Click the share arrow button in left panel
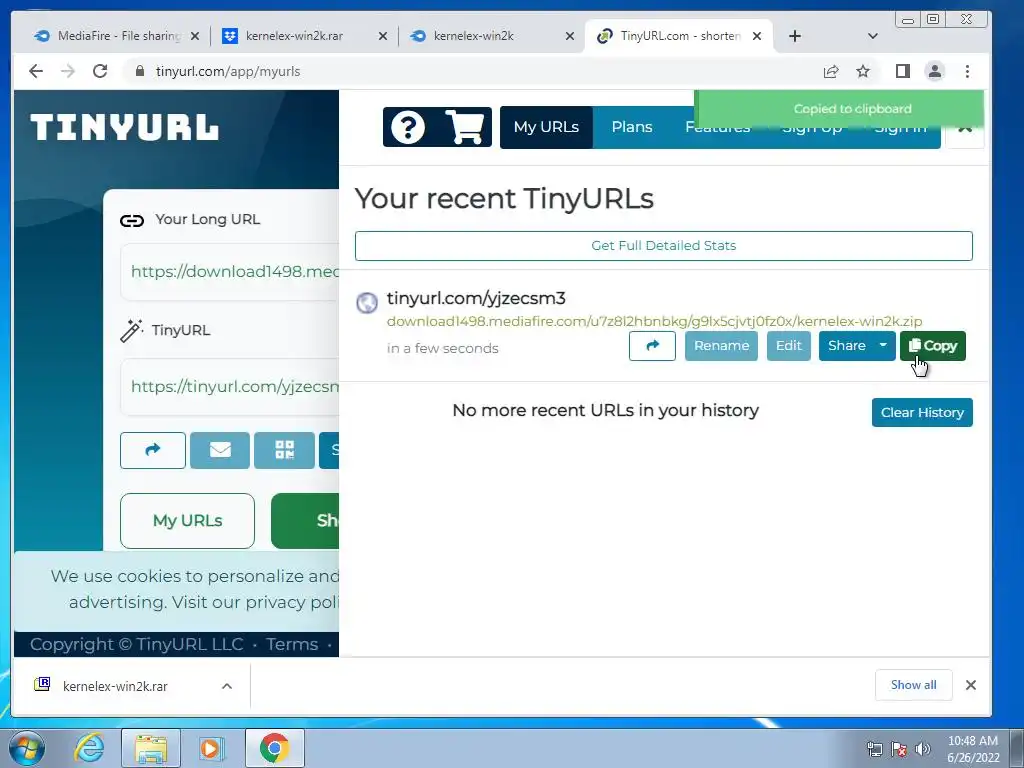This screenshot has width=1024, height=768. [153, 450]
